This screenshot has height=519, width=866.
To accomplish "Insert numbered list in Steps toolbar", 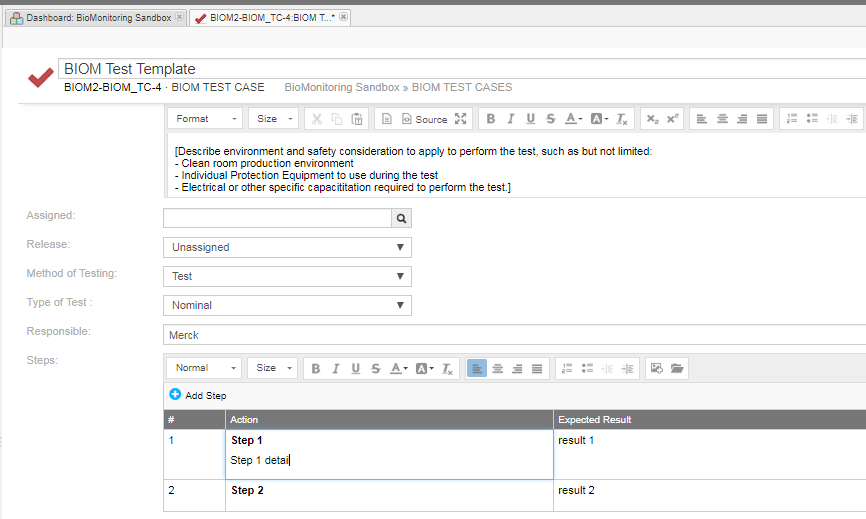I will click(x=567, y=368).
